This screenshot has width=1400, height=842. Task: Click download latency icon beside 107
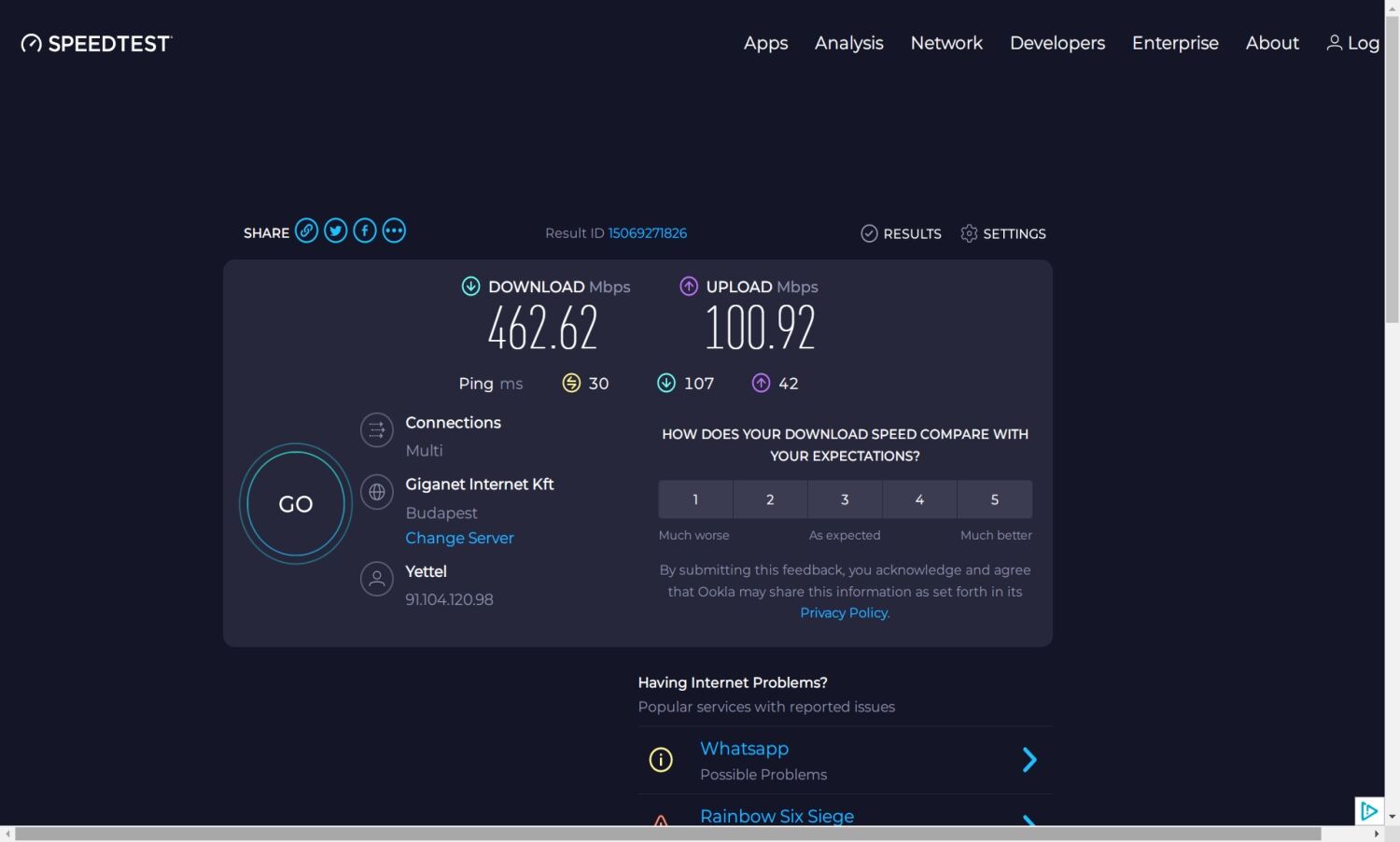[x=666, y=383]
